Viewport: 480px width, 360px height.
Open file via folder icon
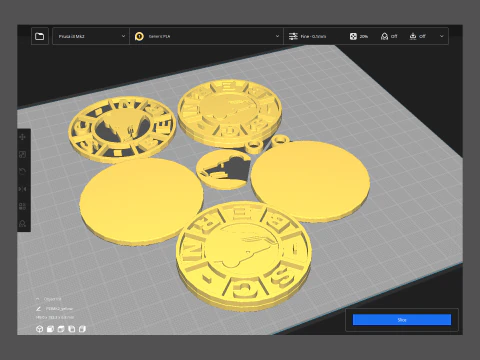click(40, 36)
